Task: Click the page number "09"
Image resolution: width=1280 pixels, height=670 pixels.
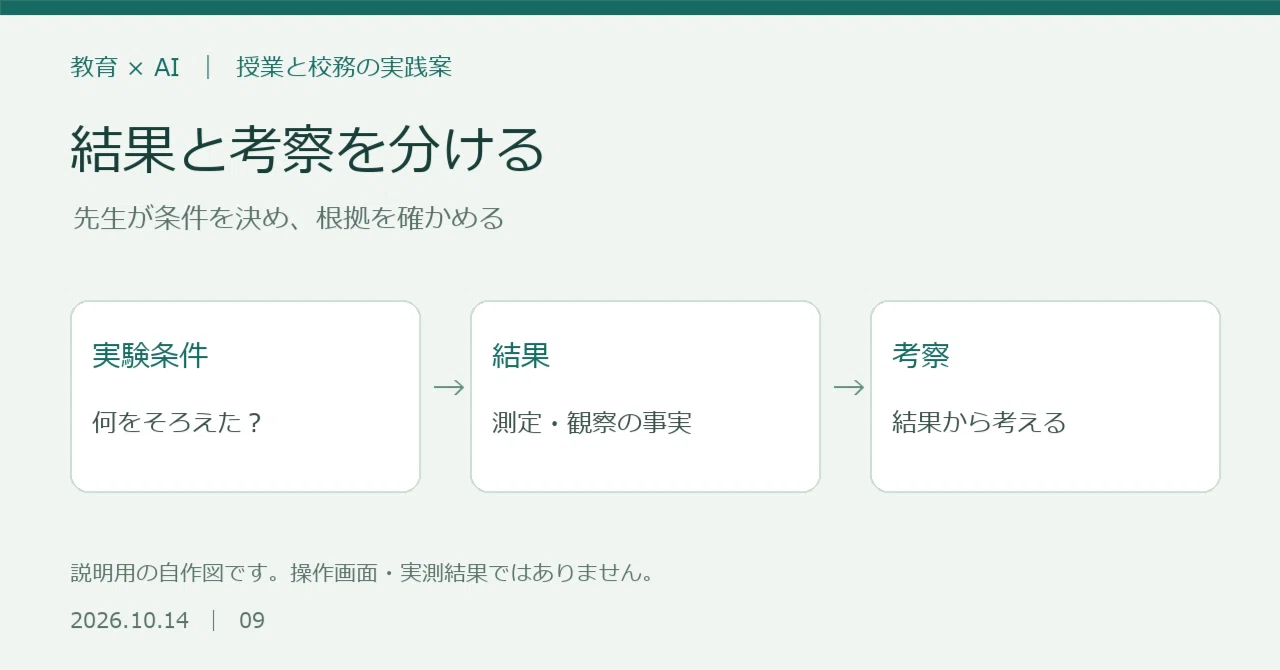Action: [x=252, y=620]
